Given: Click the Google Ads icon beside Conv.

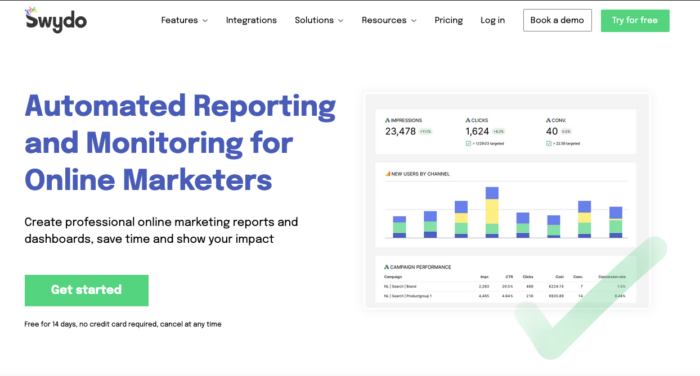Looking at the screenshot, I should pyautogui.click(x=548, y=120).
